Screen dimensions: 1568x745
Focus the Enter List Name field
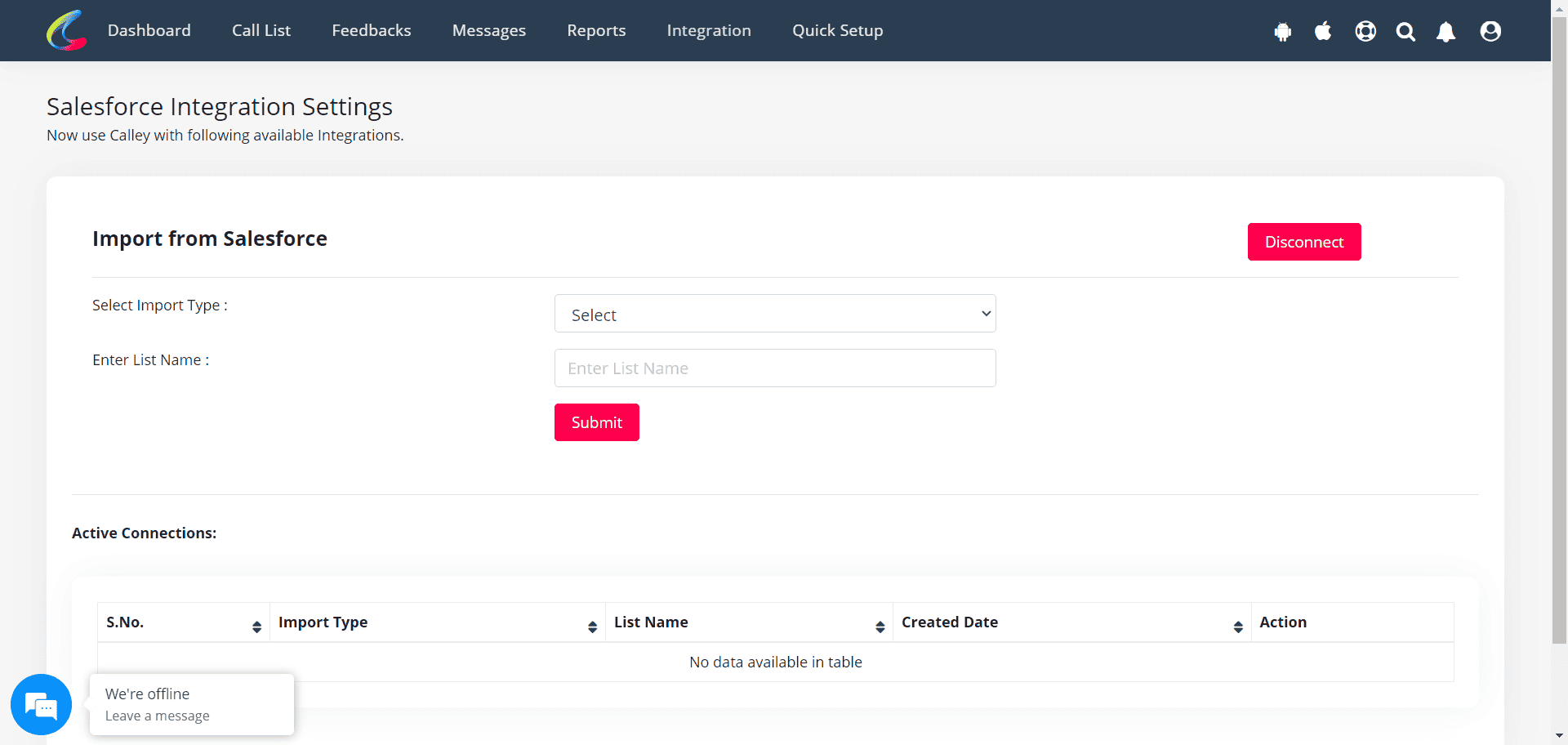coord(775,368)
